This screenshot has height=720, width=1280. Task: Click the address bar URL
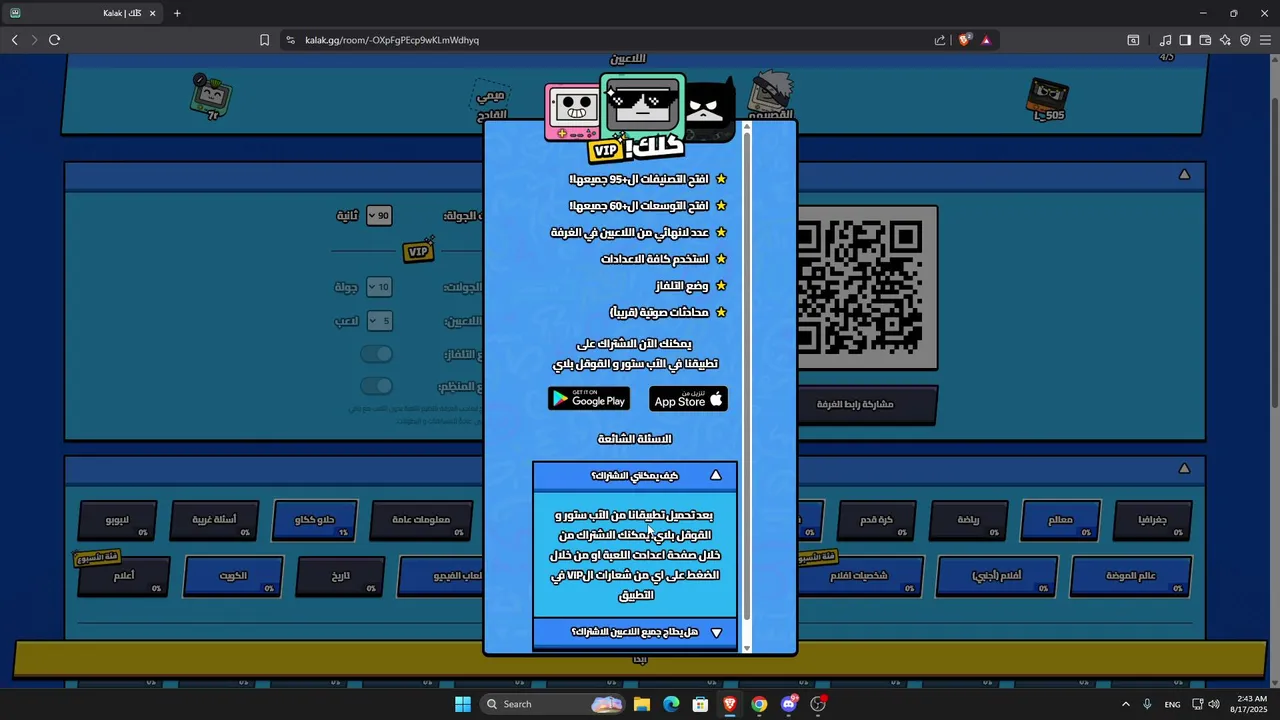click(392, 40)
